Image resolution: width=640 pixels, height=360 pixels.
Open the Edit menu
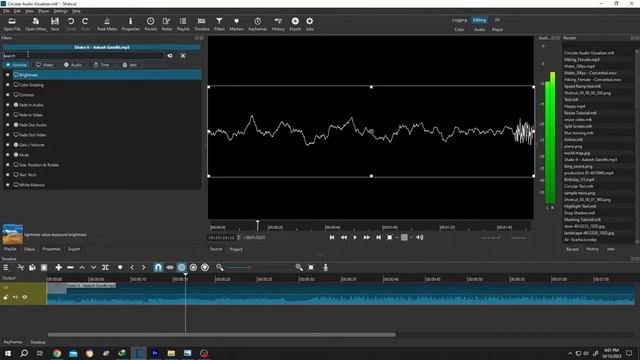[17, 11]
